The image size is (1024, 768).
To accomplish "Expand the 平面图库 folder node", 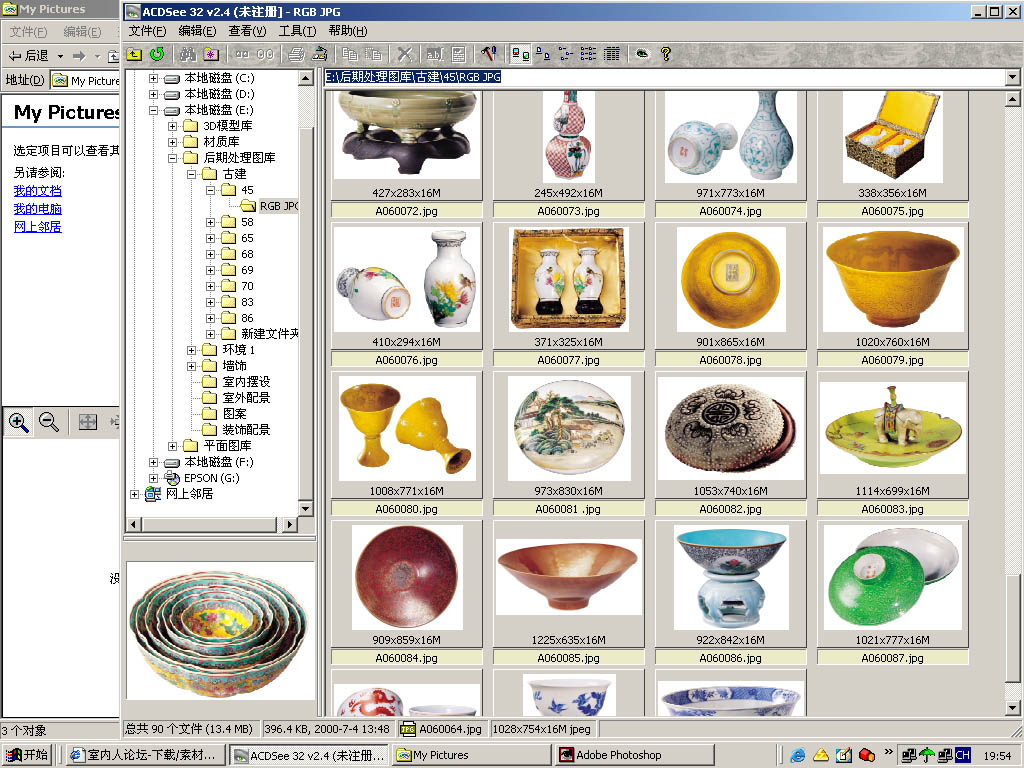I will pyautogui.click(x=172, y=446).
